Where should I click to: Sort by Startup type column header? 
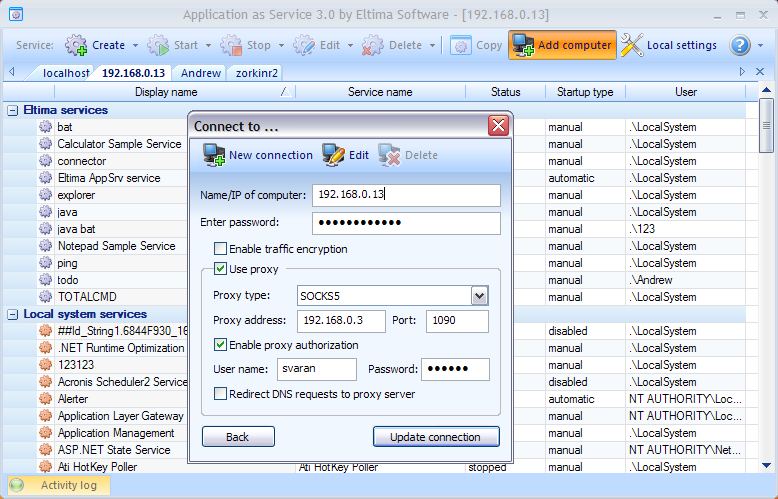(x=585, y=92)
